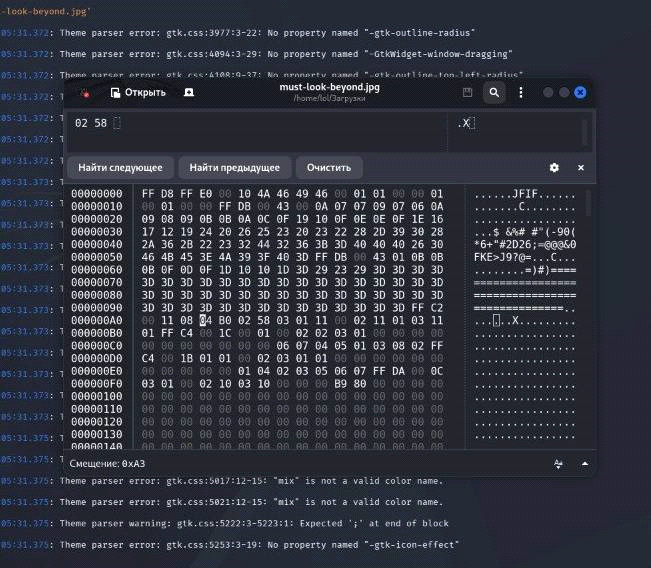Click the new window icon beside Открыть
Screen dimensions: 651x568
[189, 92]
